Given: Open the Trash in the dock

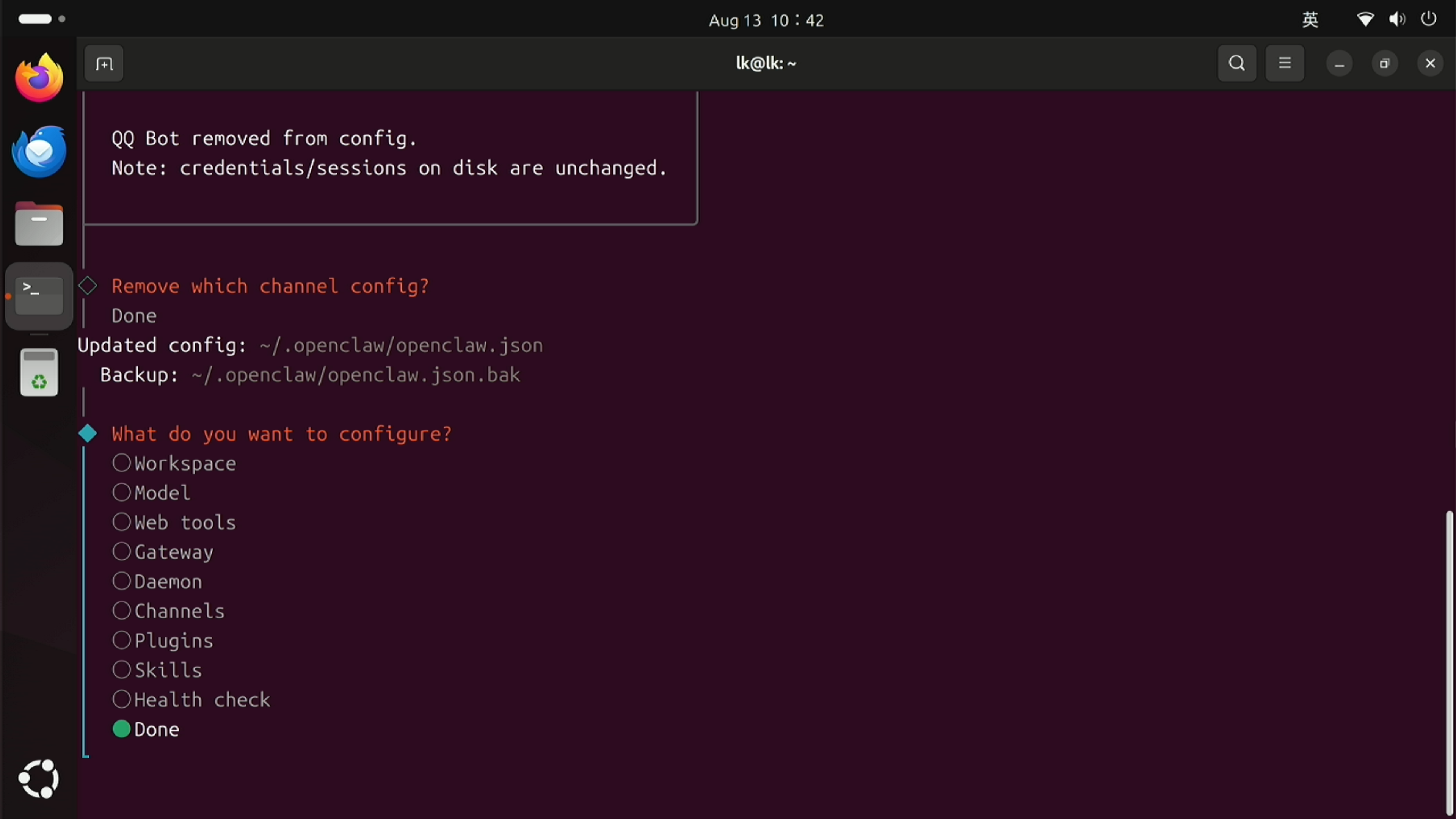Looking at the screenshot, I should click(39, 372).
